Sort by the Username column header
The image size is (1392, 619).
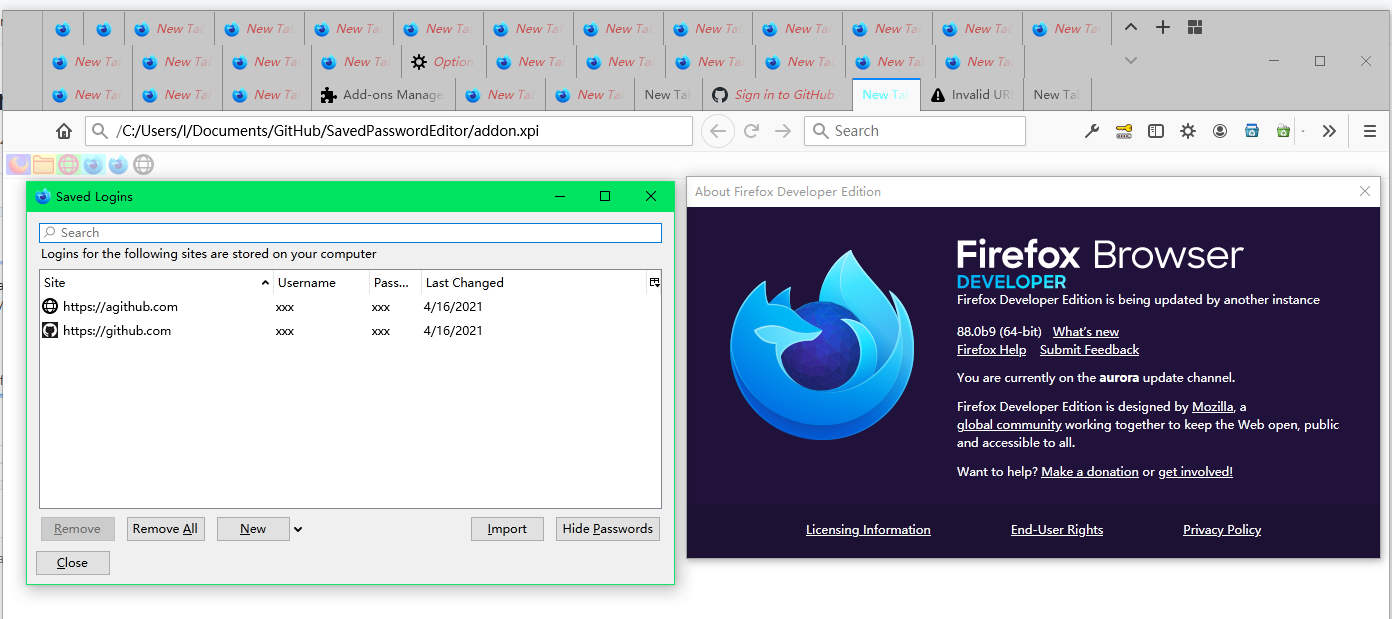(321, 283)
